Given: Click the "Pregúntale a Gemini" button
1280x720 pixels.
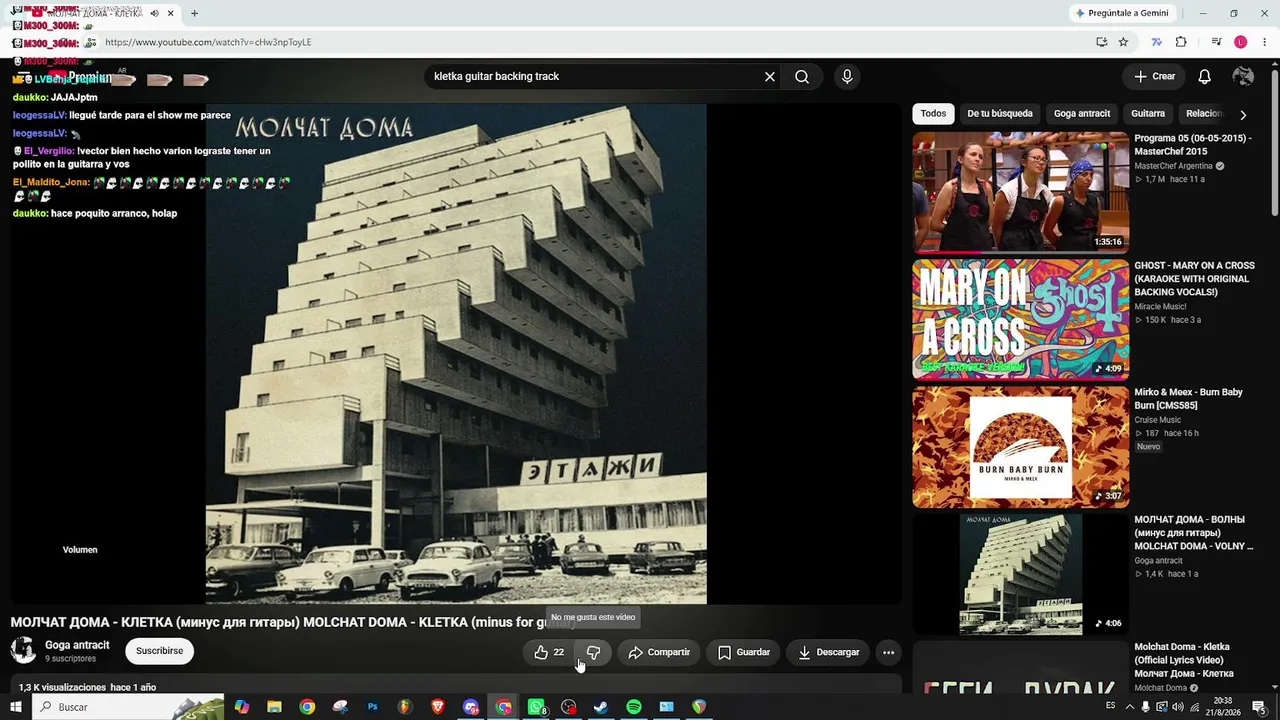Looking at the screenshot, I should point(1121,13).
